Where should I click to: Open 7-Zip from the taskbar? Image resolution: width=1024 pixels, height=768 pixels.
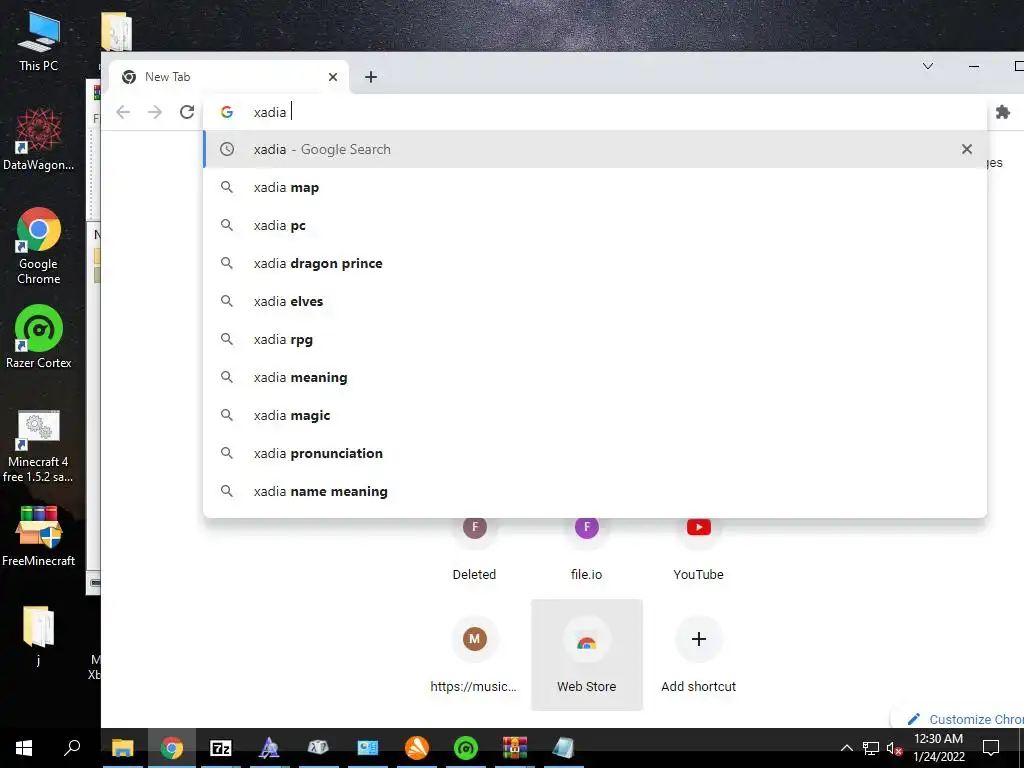tap(221, 748)
